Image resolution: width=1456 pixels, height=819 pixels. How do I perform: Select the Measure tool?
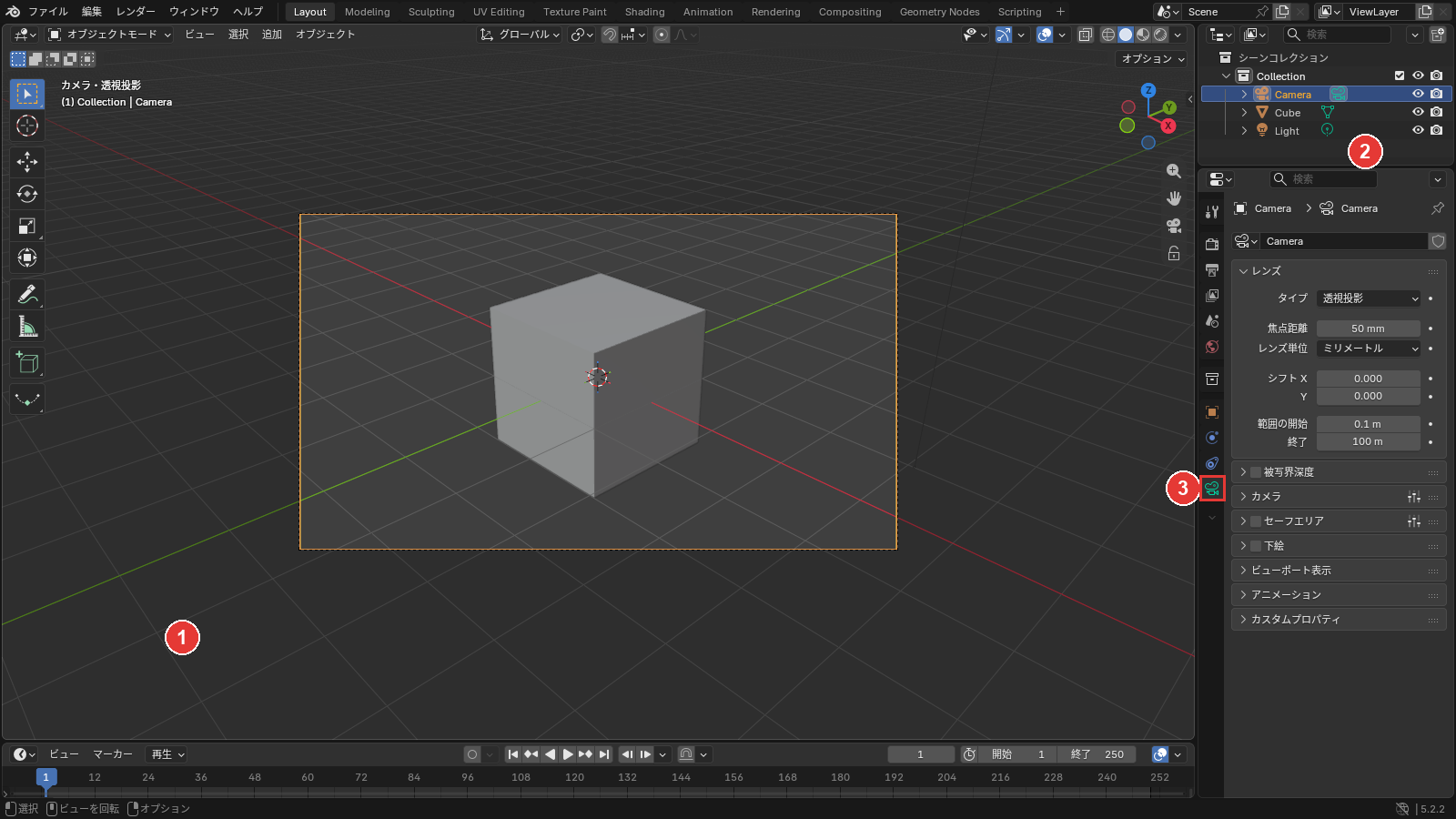[x=27, y=327]
